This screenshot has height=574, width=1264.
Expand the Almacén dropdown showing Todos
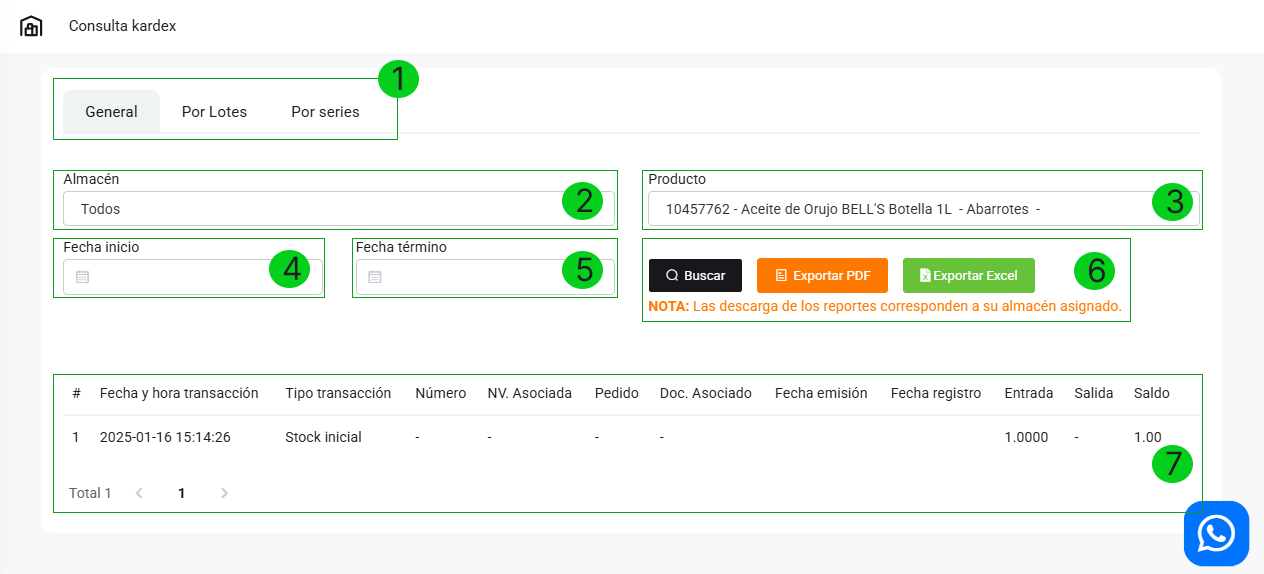click(310, 209)
